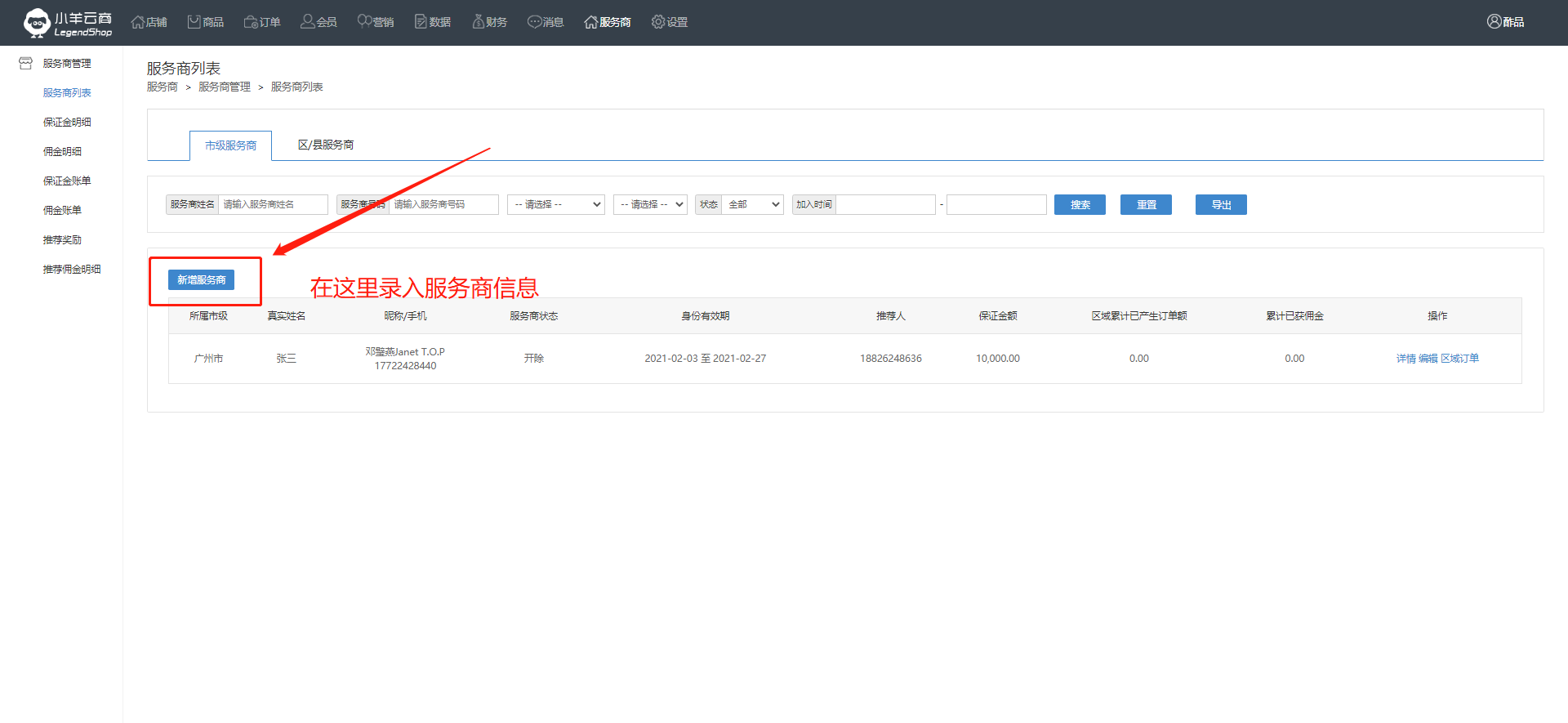
Task: Open the 商品 products icon menu
Action: [194, 22]
